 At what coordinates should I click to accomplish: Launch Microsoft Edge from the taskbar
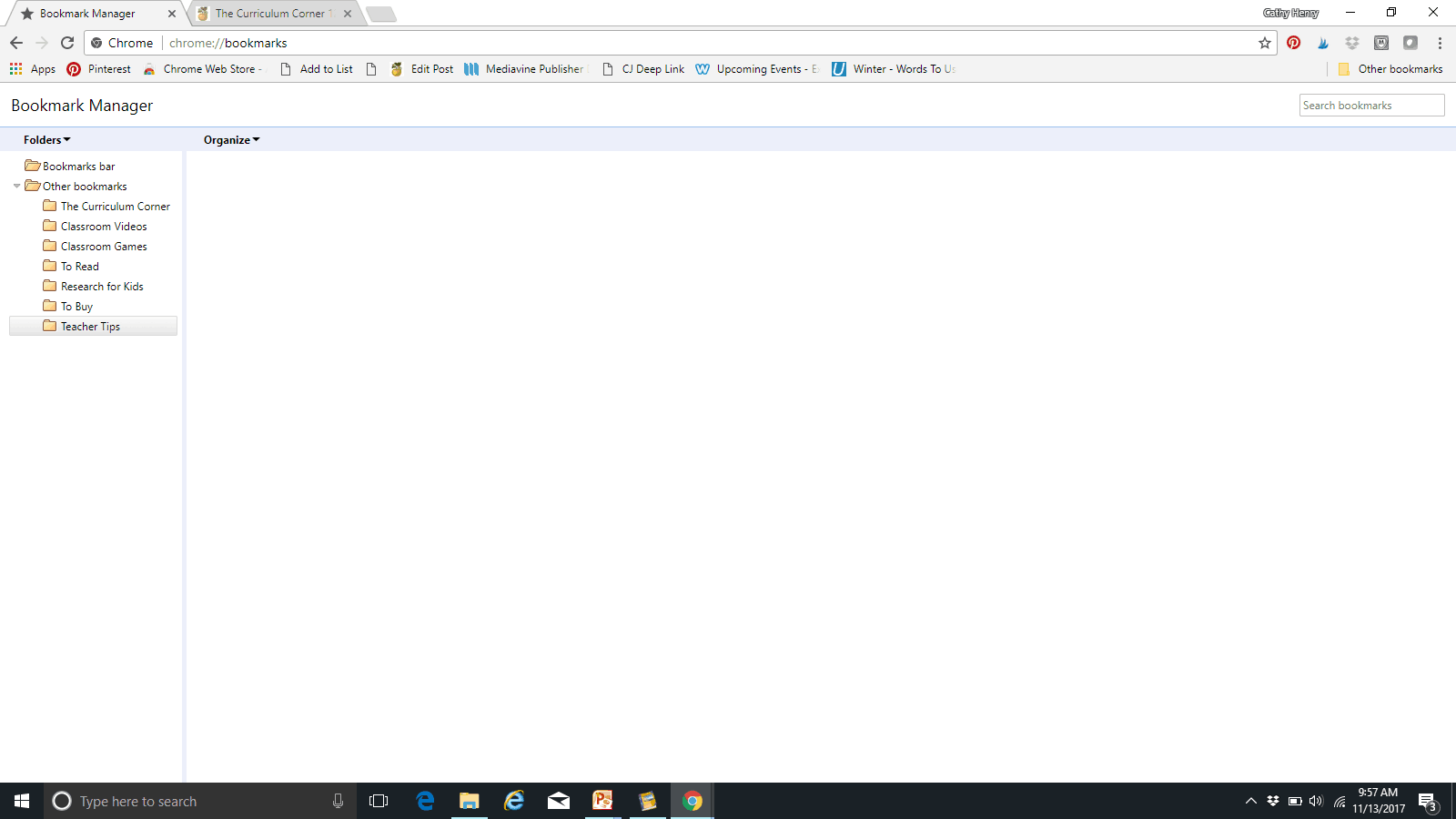point(425,801)
